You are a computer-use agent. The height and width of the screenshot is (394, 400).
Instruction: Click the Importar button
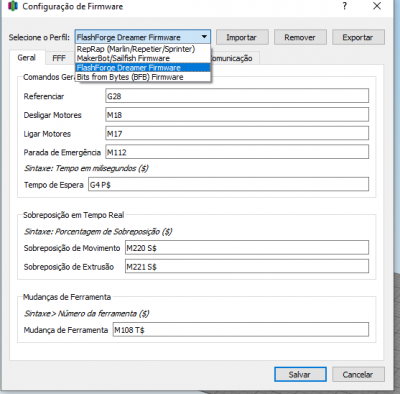click(x=242, y=37)
